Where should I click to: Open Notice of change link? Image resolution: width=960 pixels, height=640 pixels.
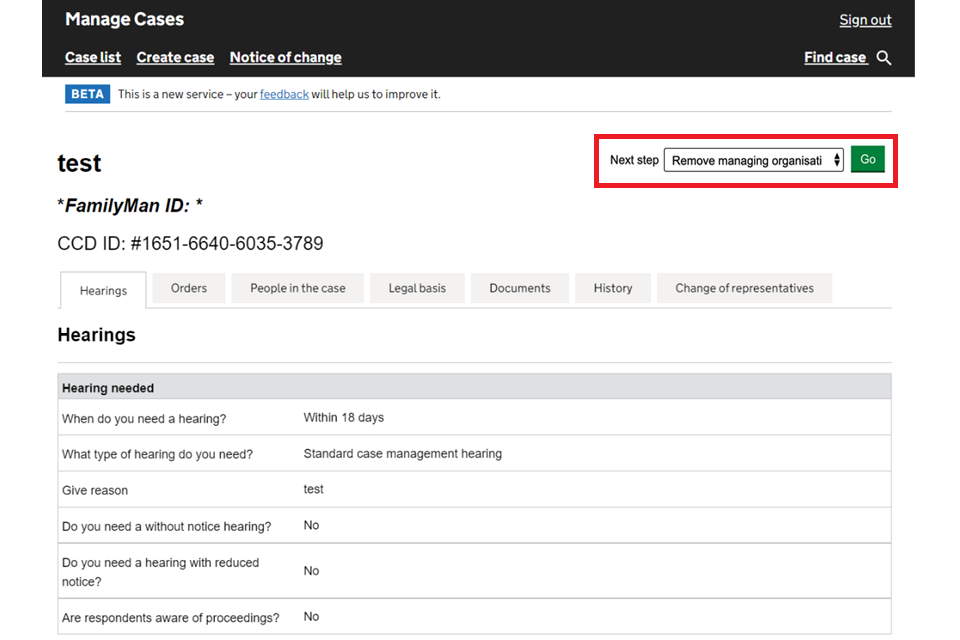[285, 57]
